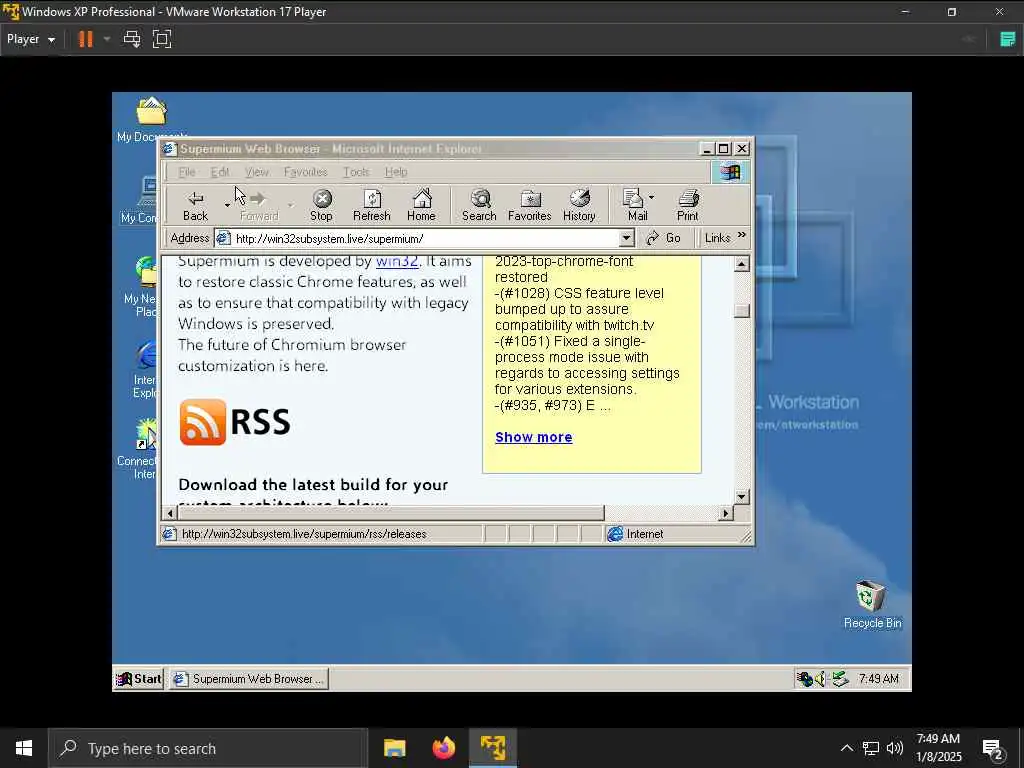1024x768 pixels.
Task: Follow the win32 hyperlink
Action: coord(397,261)
